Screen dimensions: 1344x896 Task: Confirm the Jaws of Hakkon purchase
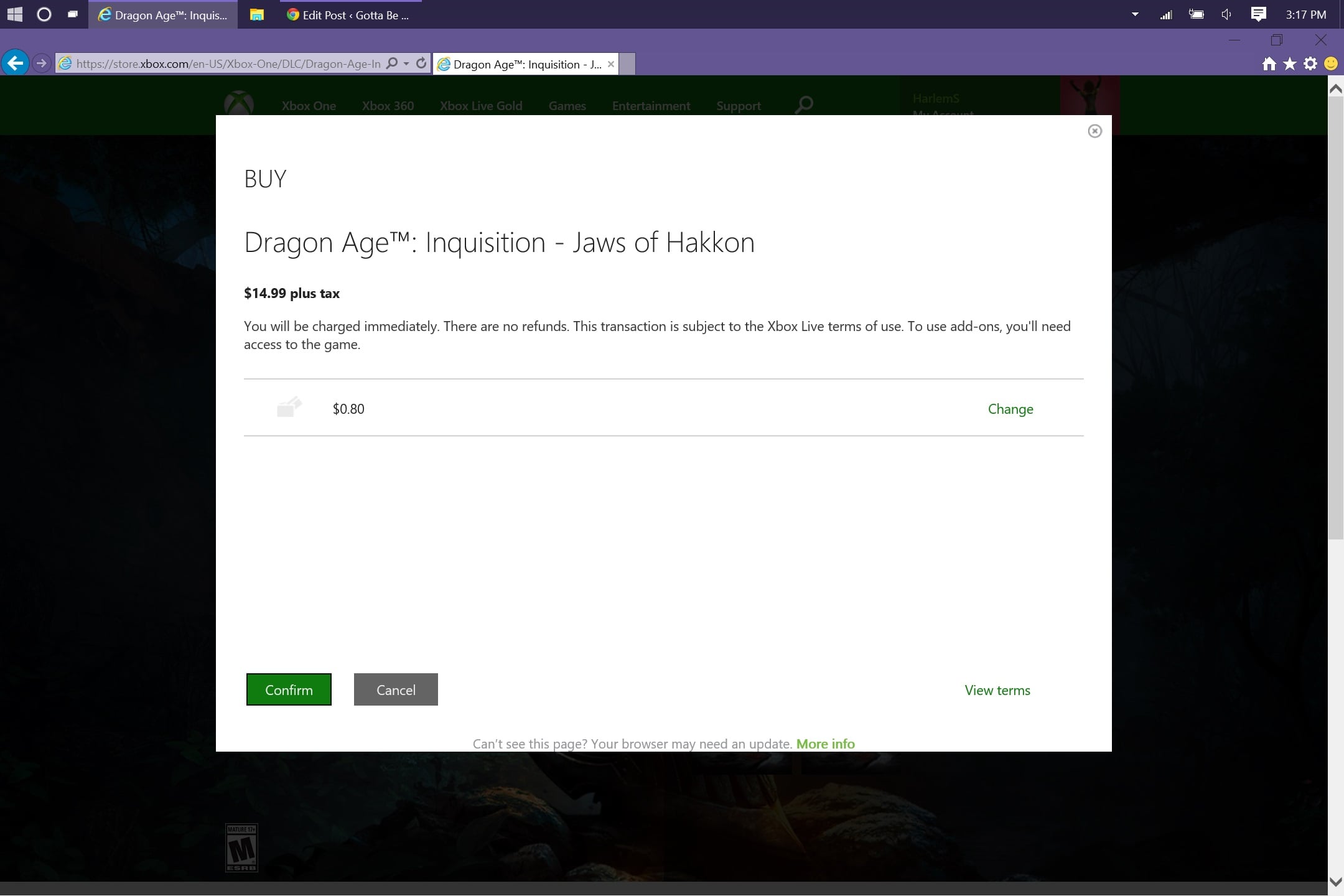coord(288,689)
